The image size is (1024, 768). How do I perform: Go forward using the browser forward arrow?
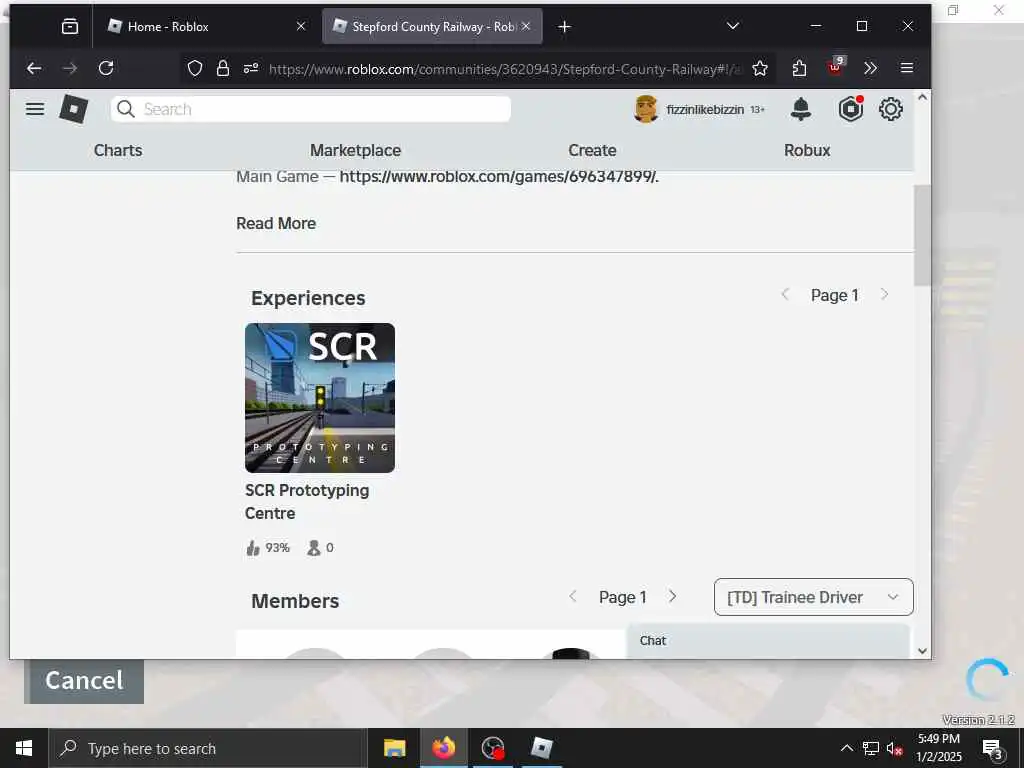tap(70, 68)
